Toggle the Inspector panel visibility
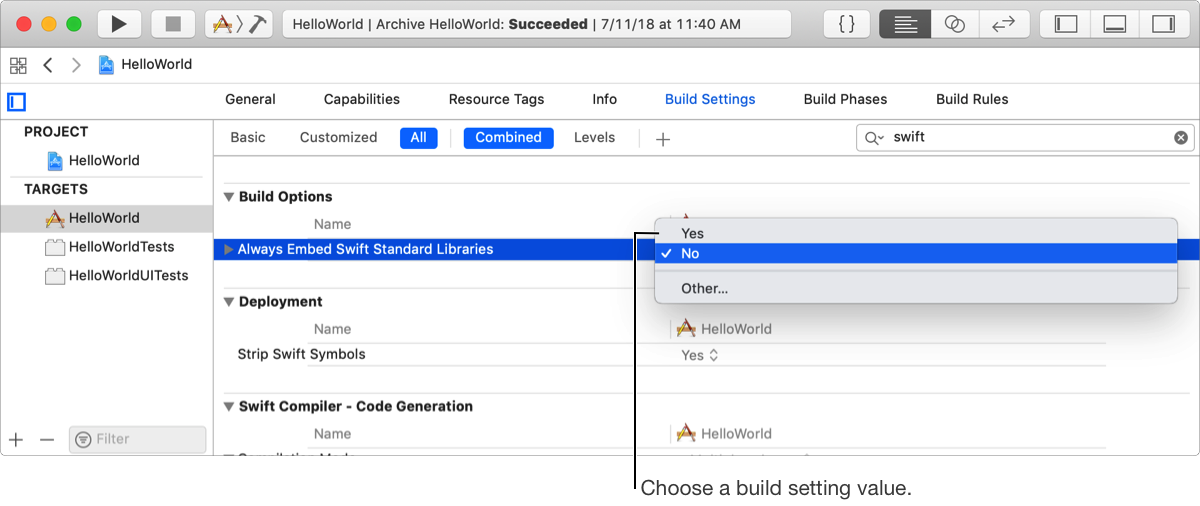 [x=1163, y=24]
